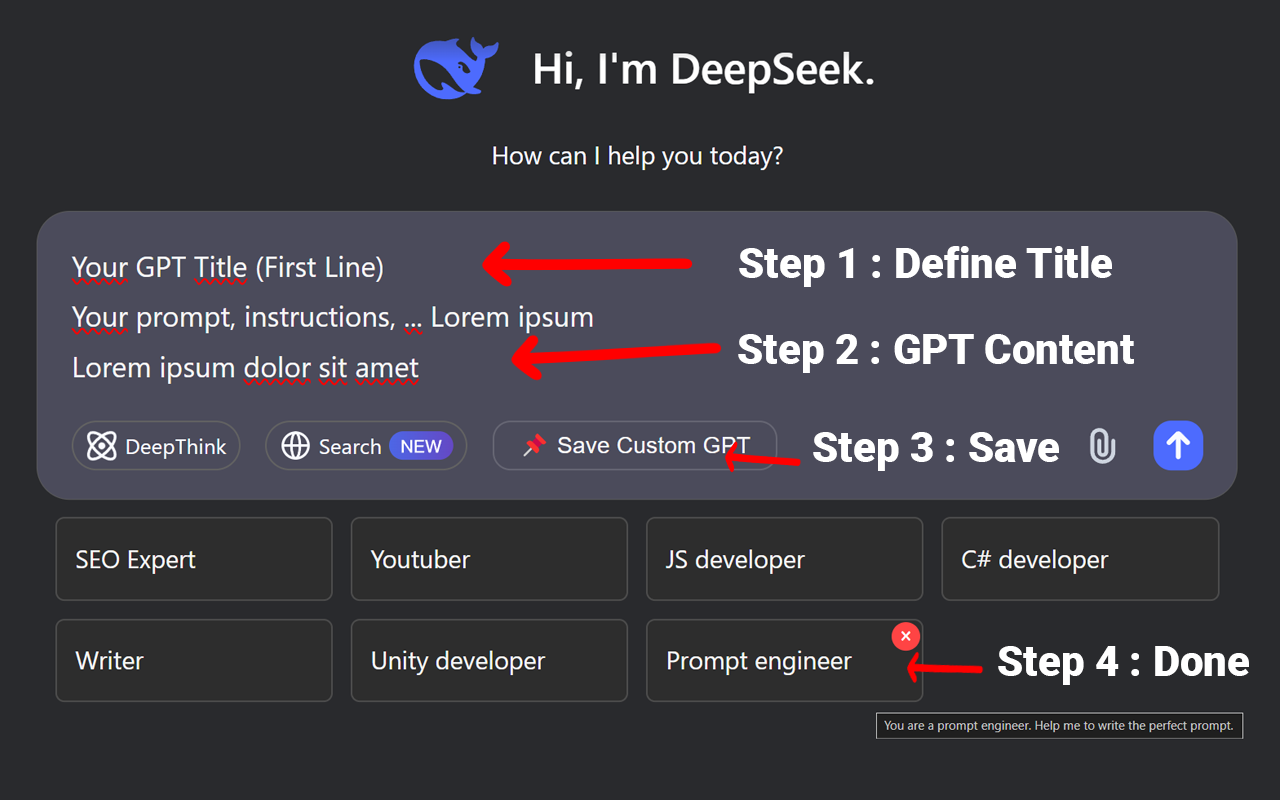The height and width of the screenshot is (800, 1280).
Task: Choose the C# developer preset
Action: tap(1079, 559)
